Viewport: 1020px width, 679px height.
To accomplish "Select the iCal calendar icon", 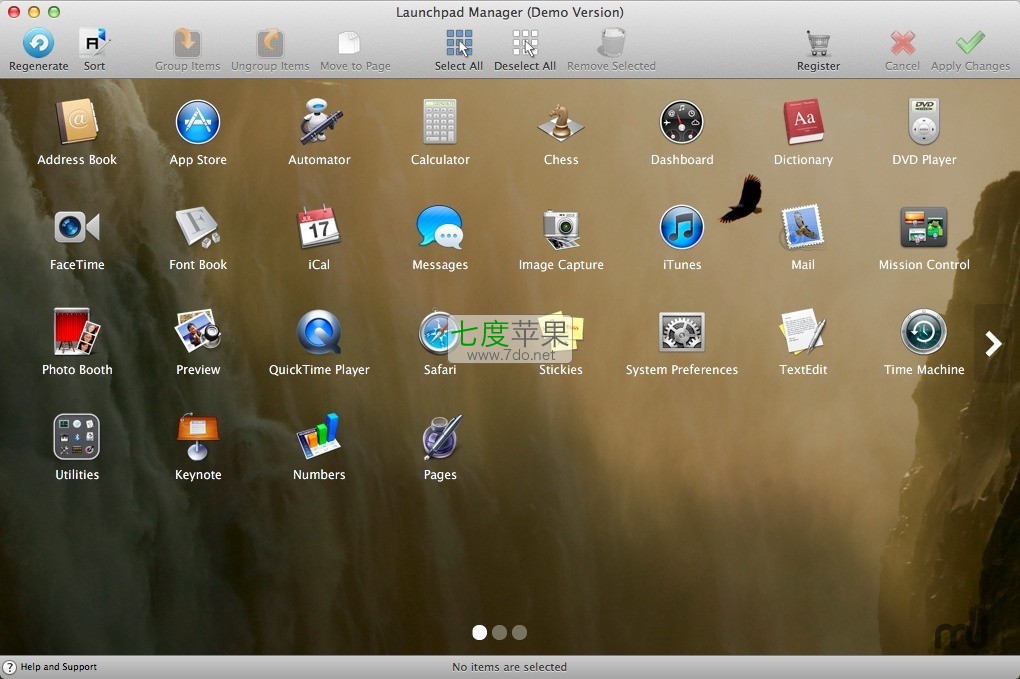I will pyautogui.click(x=319, y=227).
